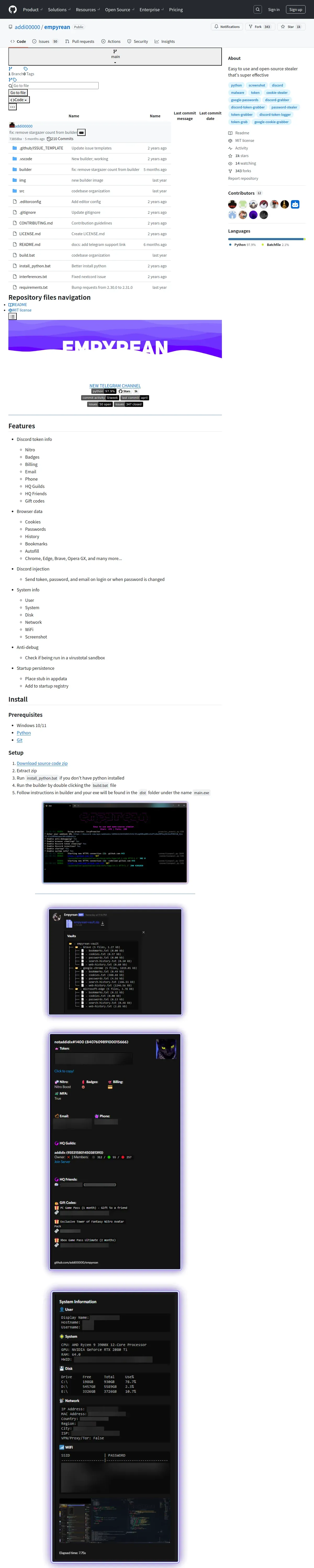Expand the Open Source menu

point(120,10)
